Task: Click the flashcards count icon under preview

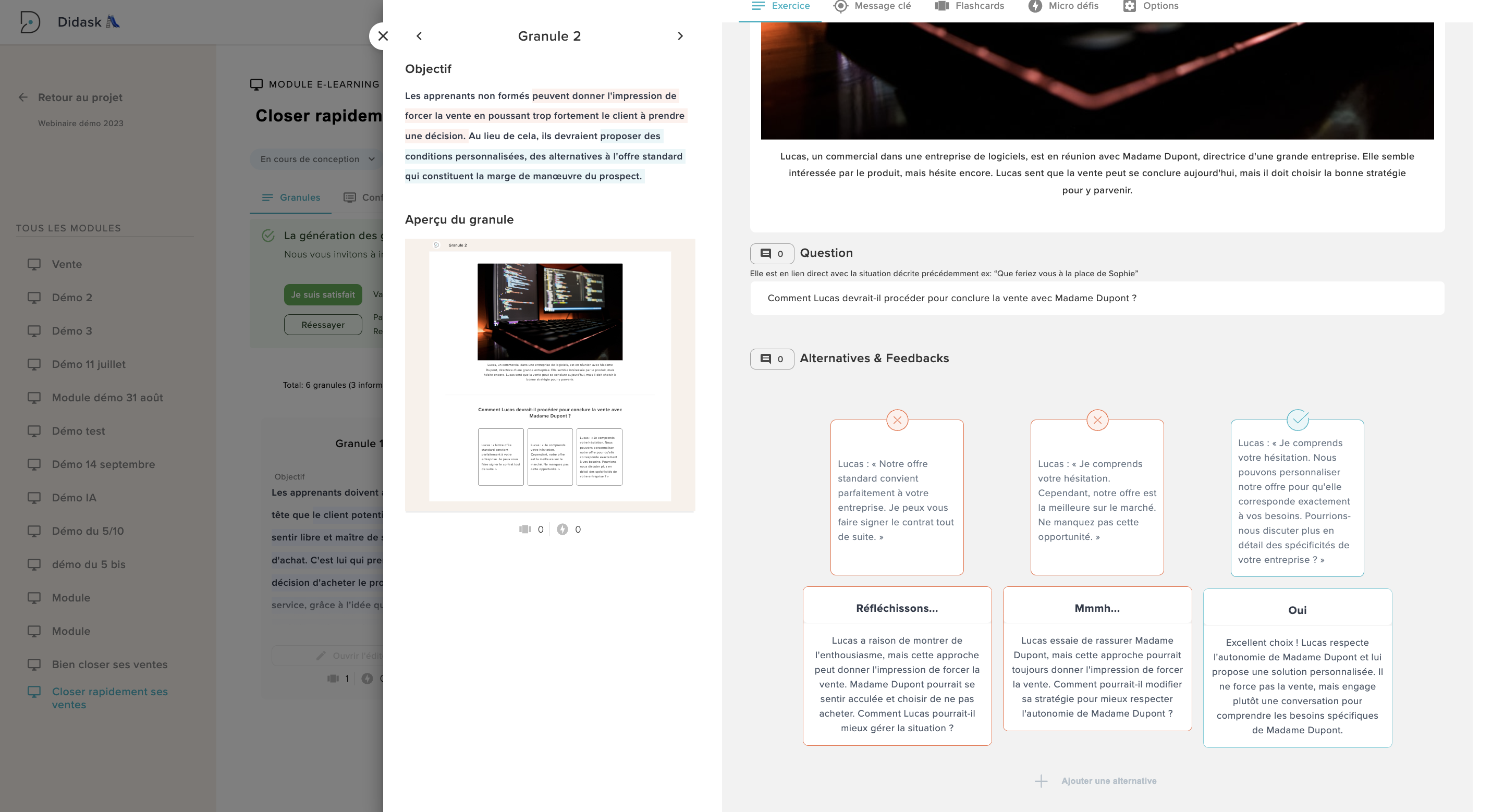Action: tap(525, 530)
